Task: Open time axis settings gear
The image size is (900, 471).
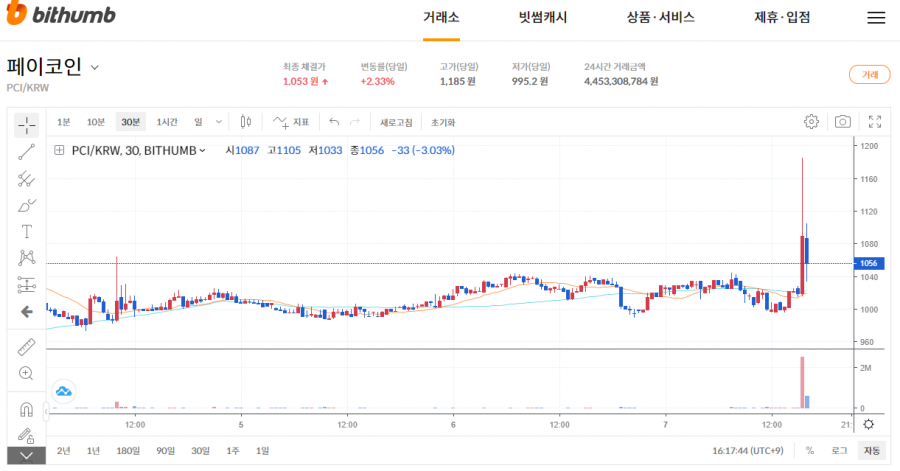Action: [868, 425]
